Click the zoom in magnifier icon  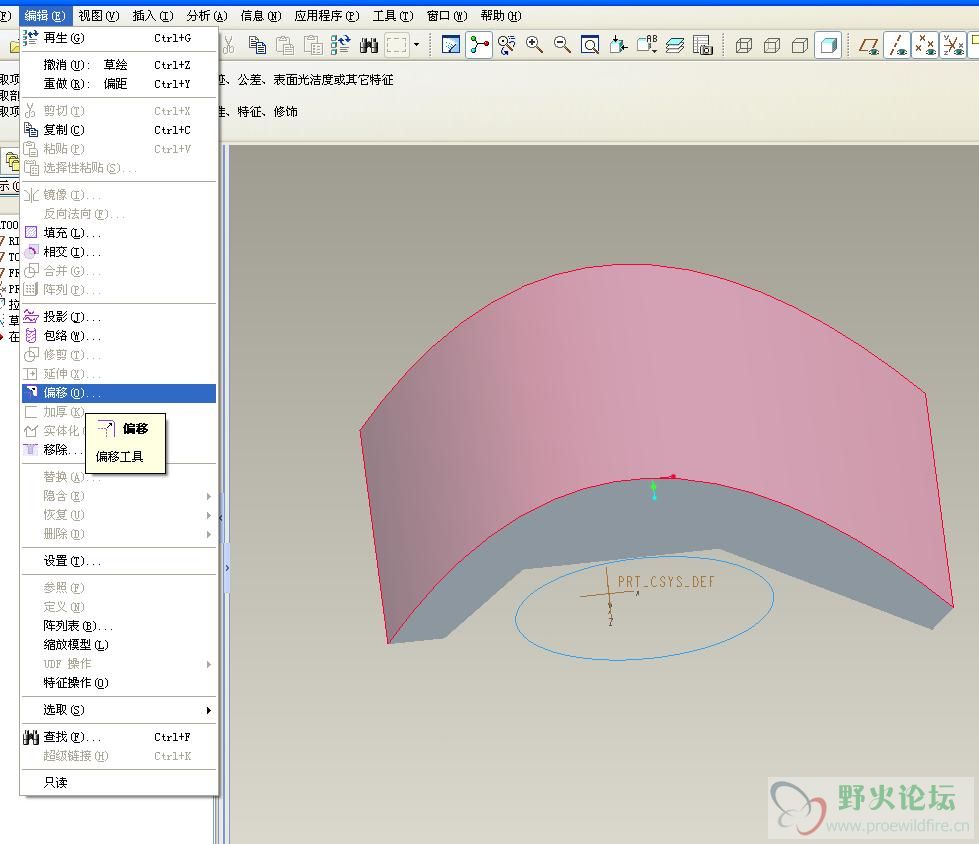tap(534, 45)
